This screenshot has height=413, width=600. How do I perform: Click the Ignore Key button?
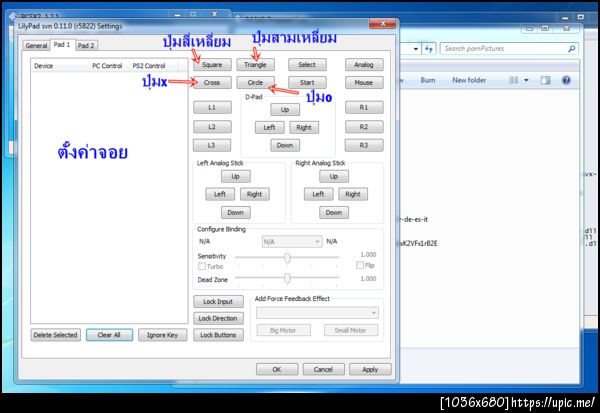pos(163,335)
